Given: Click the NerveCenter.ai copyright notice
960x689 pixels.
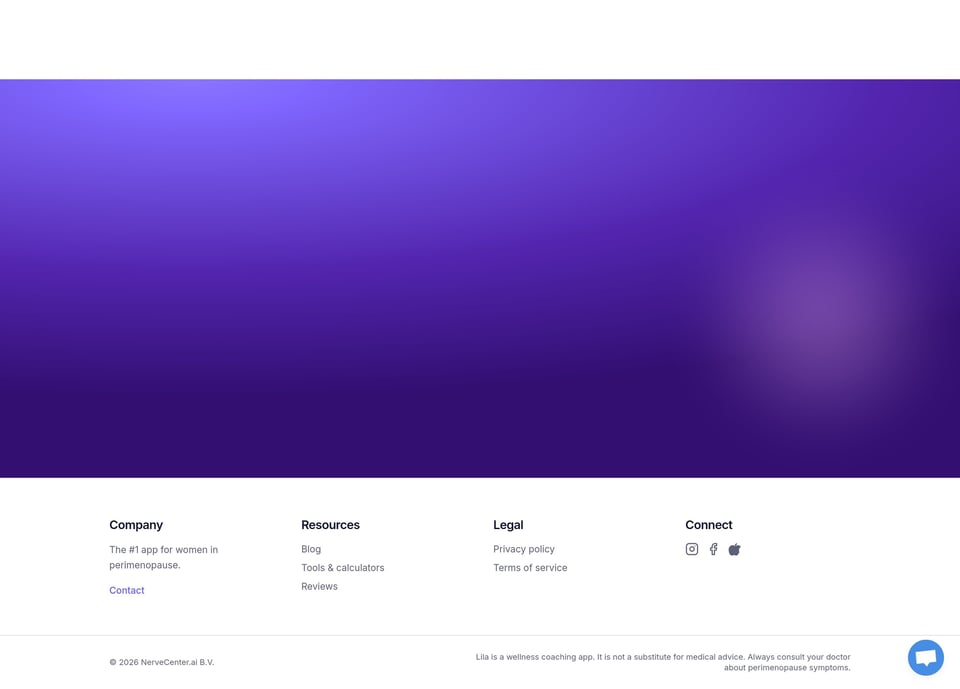Looking at the screenshot, I should [x=162, y=662].
